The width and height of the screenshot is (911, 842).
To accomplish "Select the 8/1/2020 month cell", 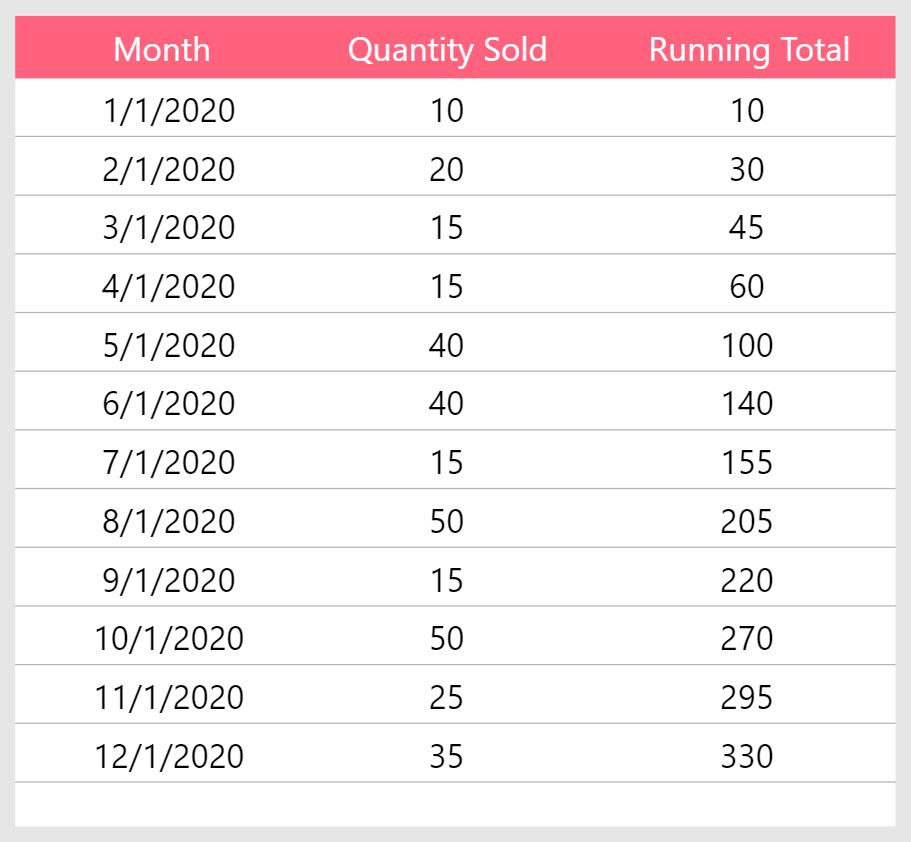I will click(x=168, y=521).
